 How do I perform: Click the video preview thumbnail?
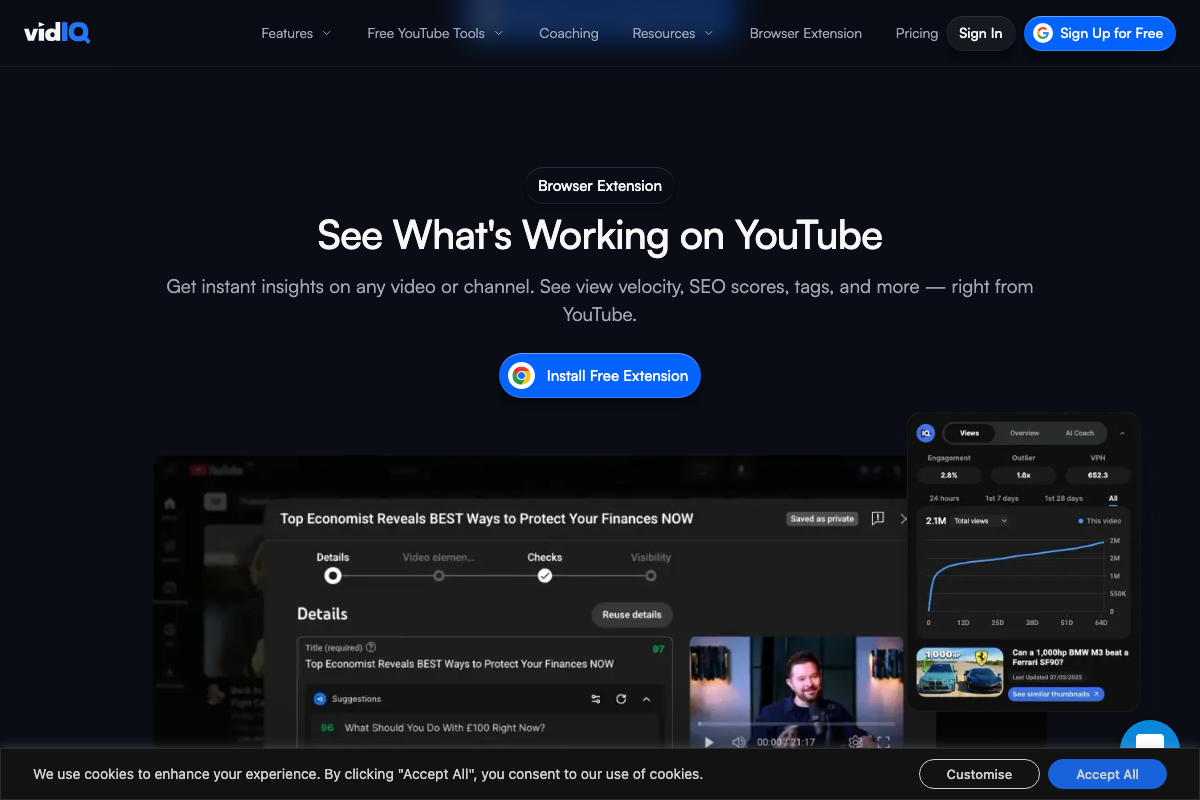coord(796,694)
